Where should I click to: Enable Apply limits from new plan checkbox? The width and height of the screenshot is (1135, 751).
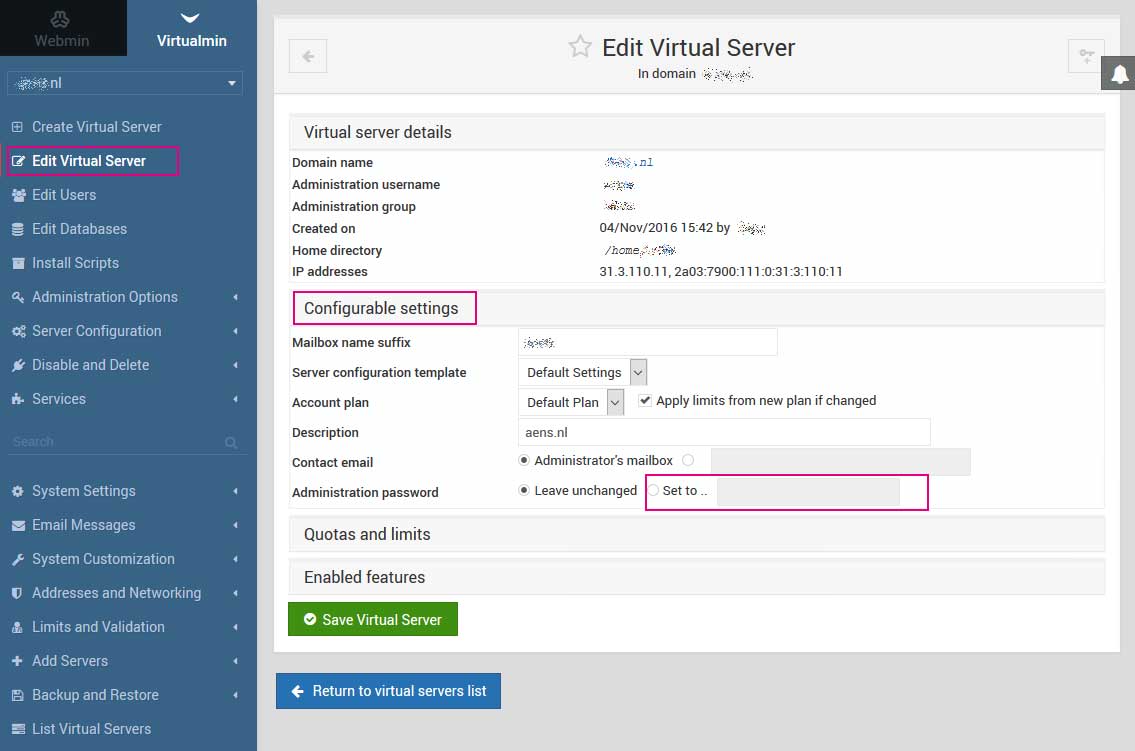(x=645, y=401)
